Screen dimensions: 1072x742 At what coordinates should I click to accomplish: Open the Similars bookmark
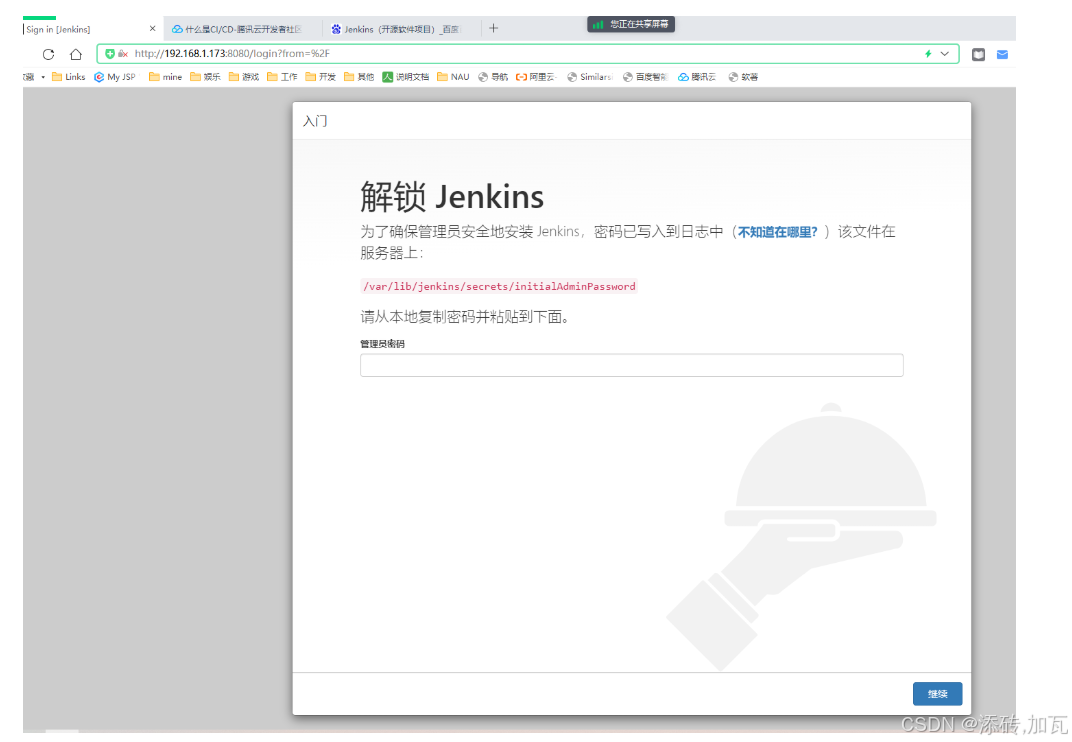pos(590,77)
